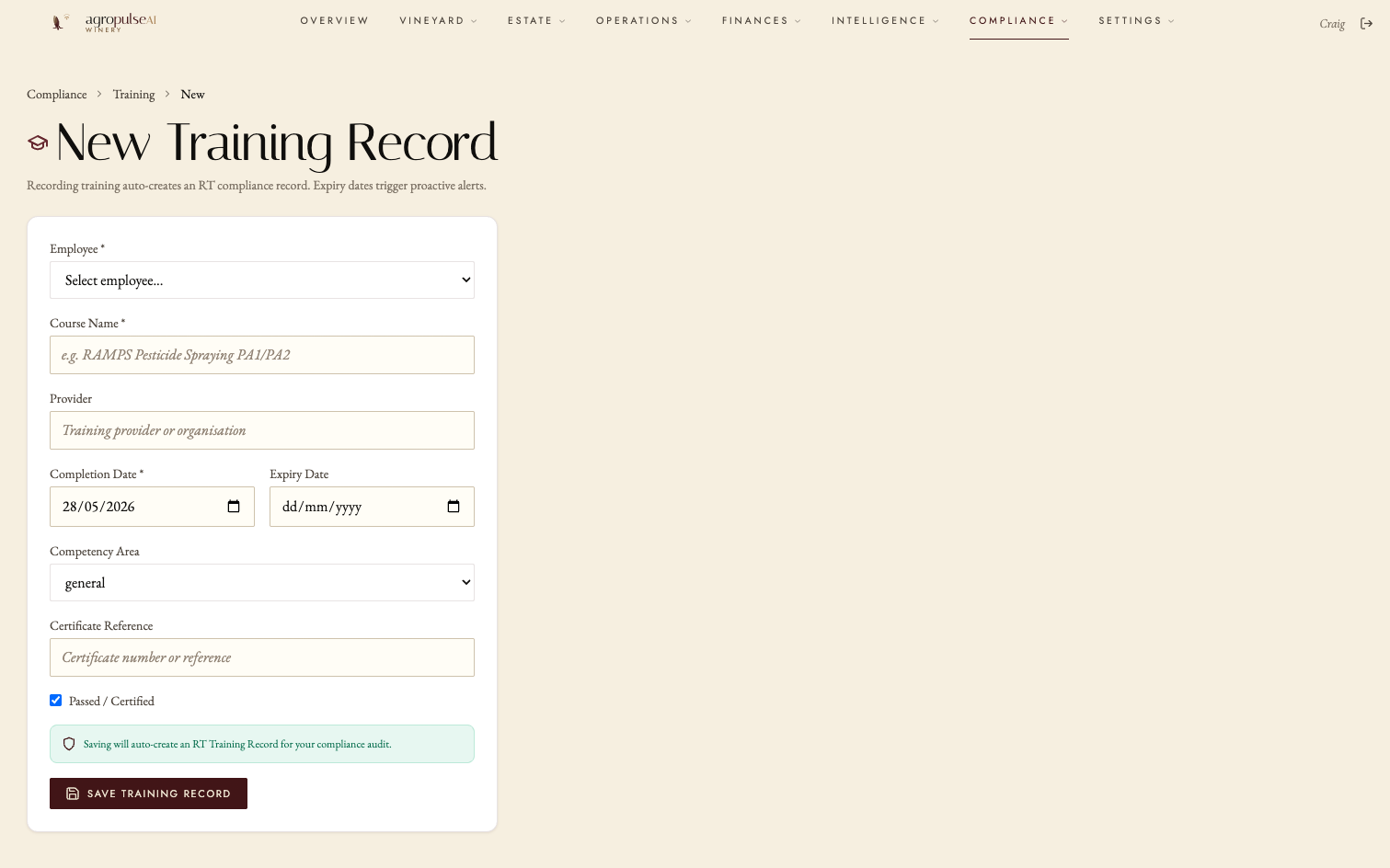Click the RT Training Record auto-create notice
This screenshot has width=1390, height=868.
pos(262,744)
